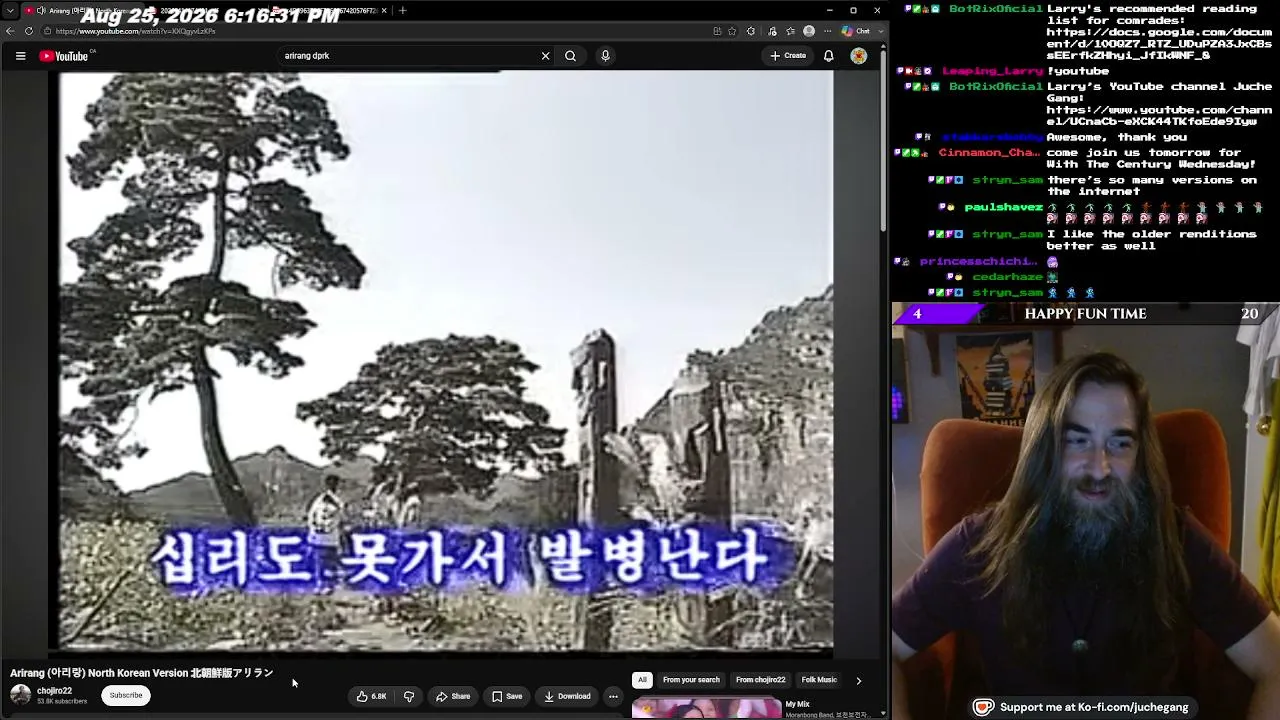Image resolution: width=1280 pixels, height=720 pixels.
Task: Go to the YouTube home logo
Action: coord(64,56)
